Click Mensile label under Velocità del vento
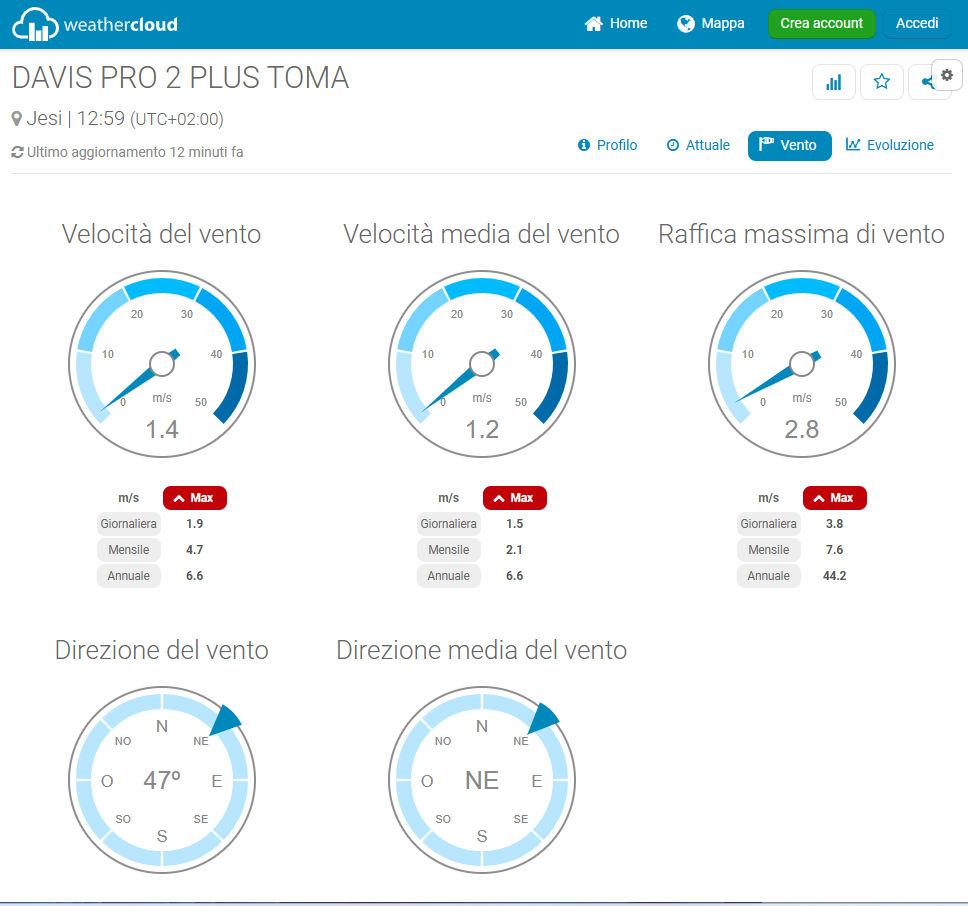 (128, 549)
